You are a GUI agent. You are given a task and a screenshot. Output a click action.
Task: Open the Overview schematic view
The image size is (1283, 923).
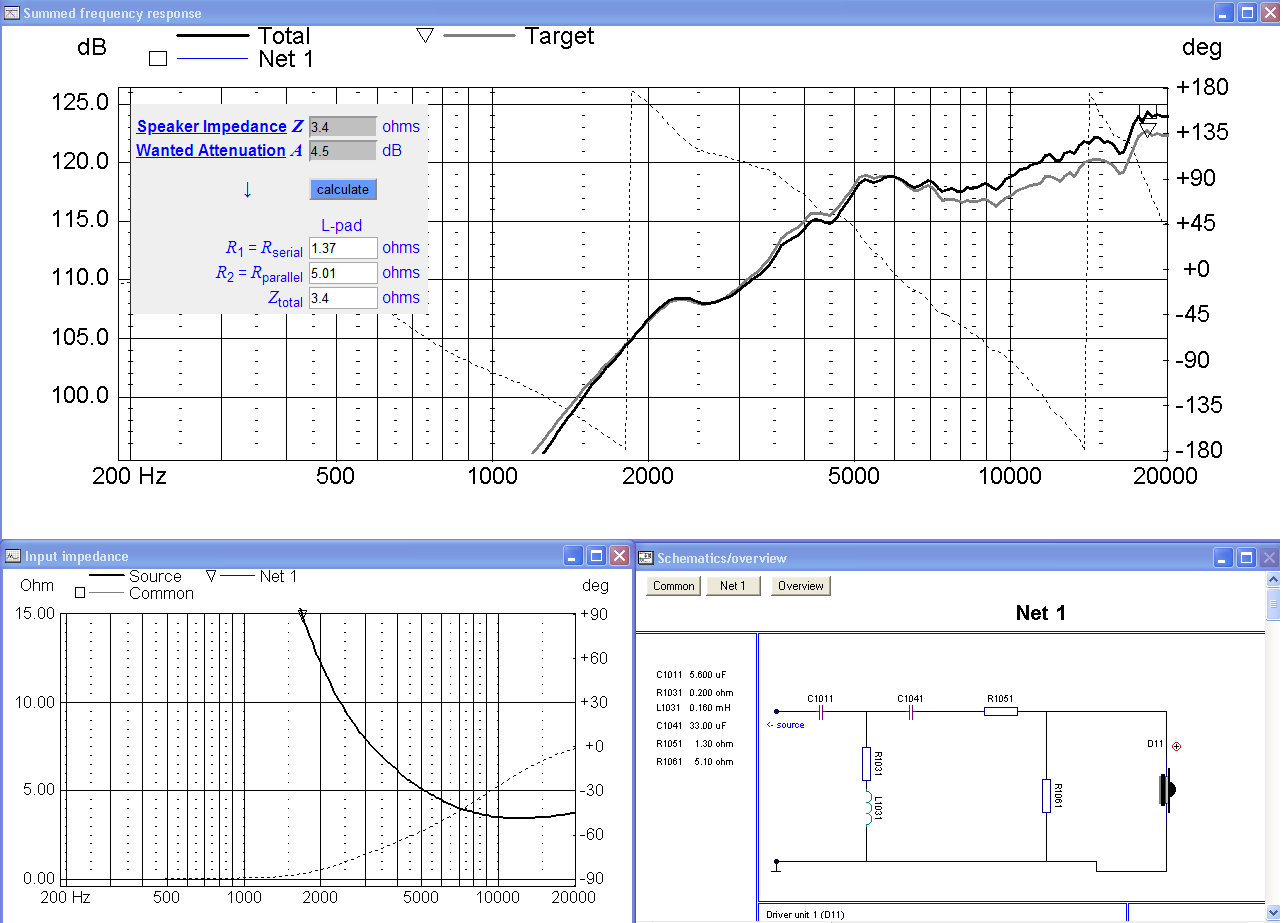point(800,586)
